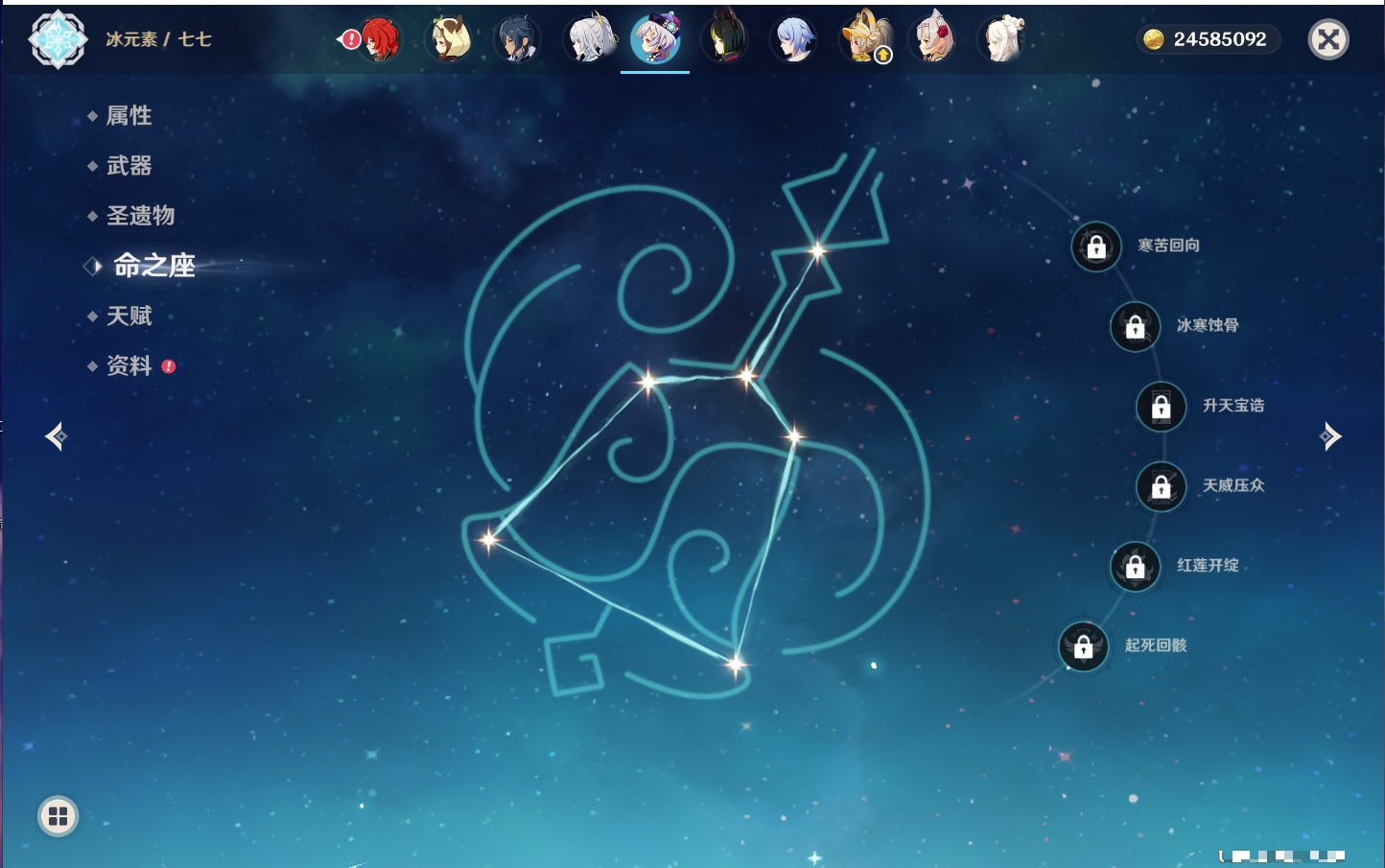Open the 天赋 talents menu

(x=129, y=316)
